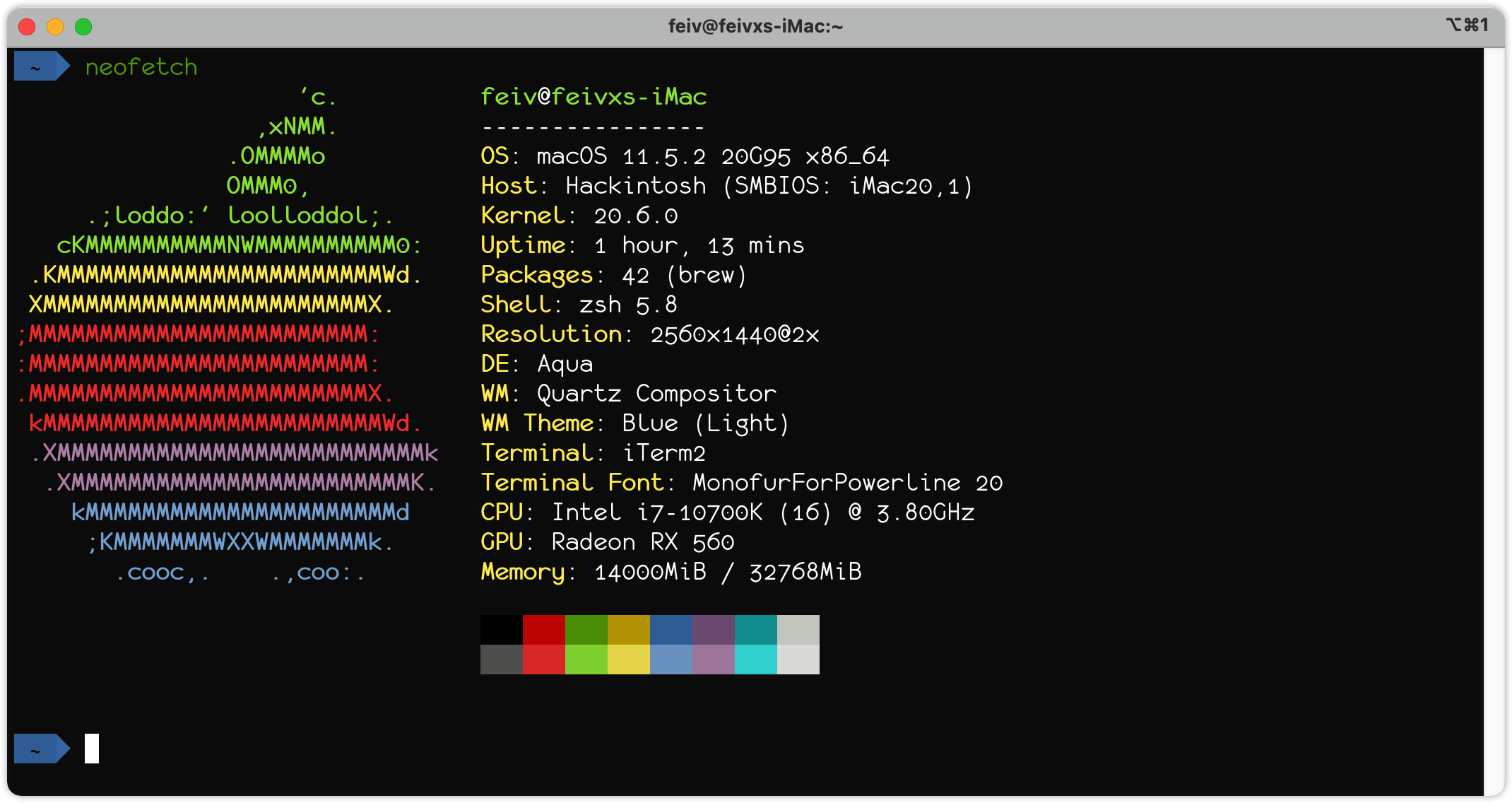Image resolution: width=1512 pixels, height=803 pixels.
Task: Click the neofetch command text
Action: [141, 67]
